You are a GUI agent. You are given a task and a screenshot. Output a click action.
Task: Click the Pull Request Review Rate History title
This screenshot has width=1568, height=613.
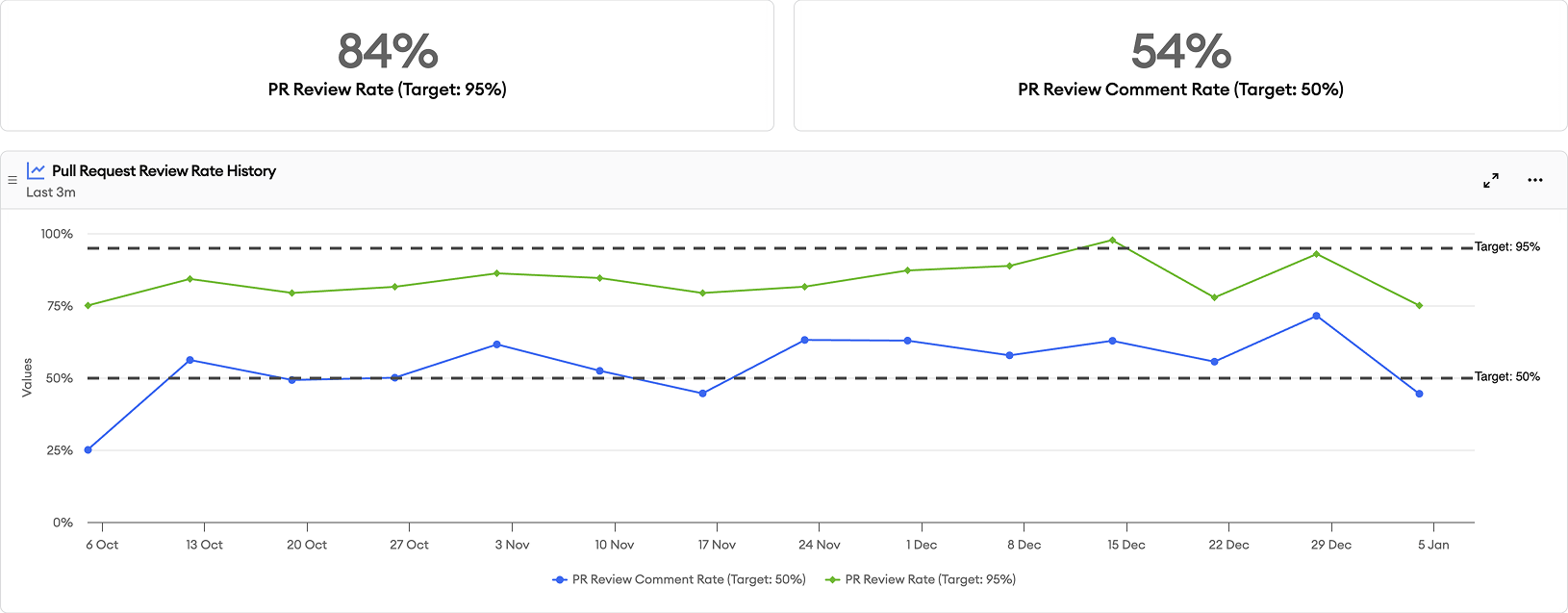(164, 170)
